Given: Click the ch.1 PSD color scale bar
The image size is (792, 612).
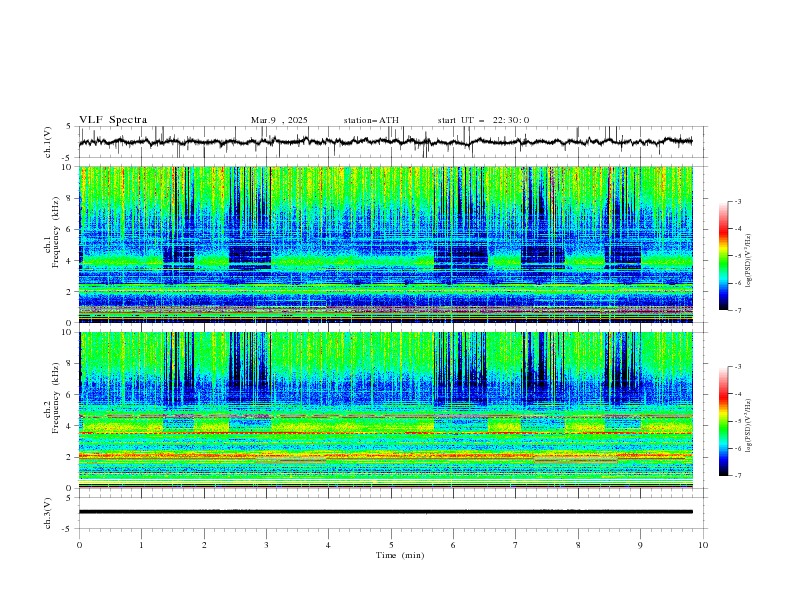Looking at the screenshot, I should coord(724,256).
